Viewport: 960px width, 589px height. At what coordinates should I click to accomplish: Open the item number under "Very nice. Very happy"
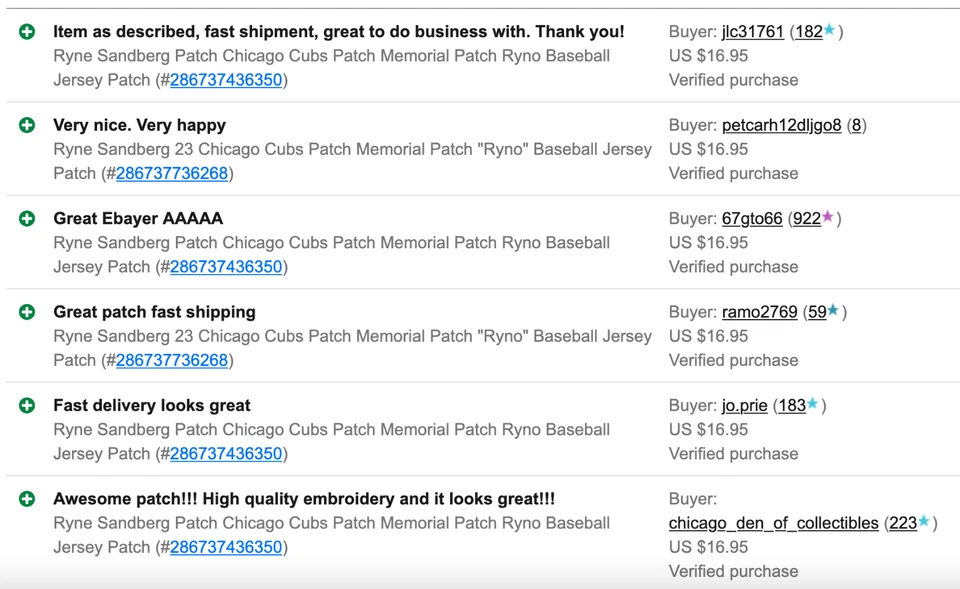(172, 173)
